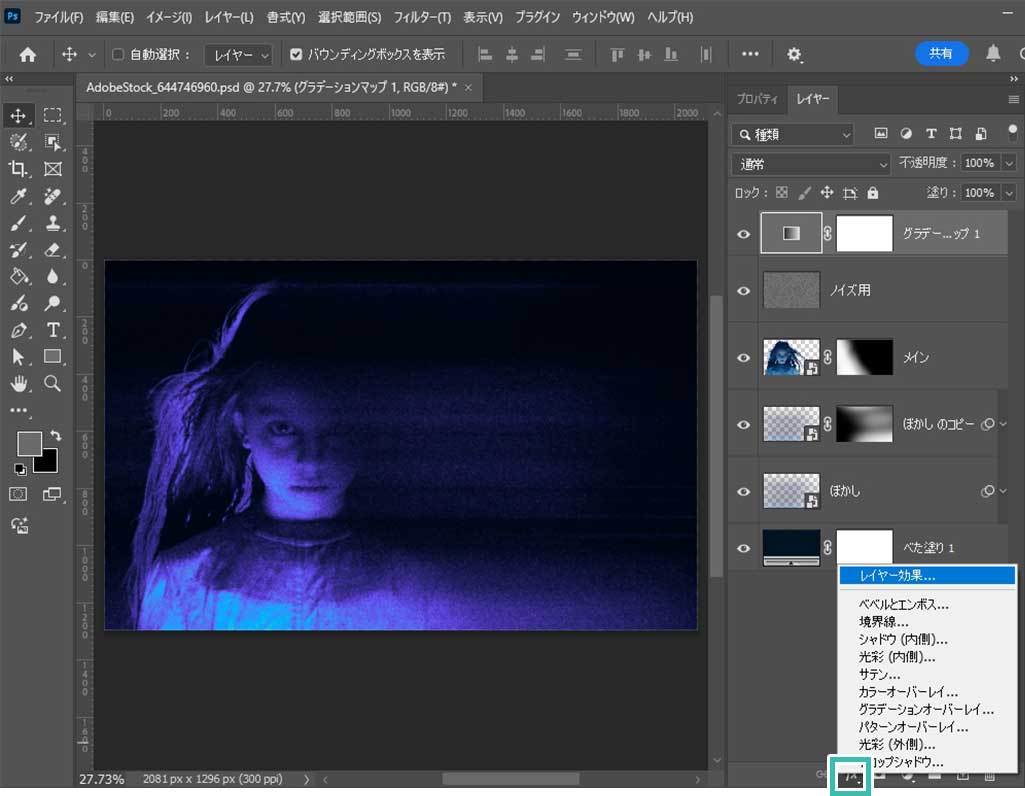Open the 種類 layer filter dropdown

[x=793, y=133]
